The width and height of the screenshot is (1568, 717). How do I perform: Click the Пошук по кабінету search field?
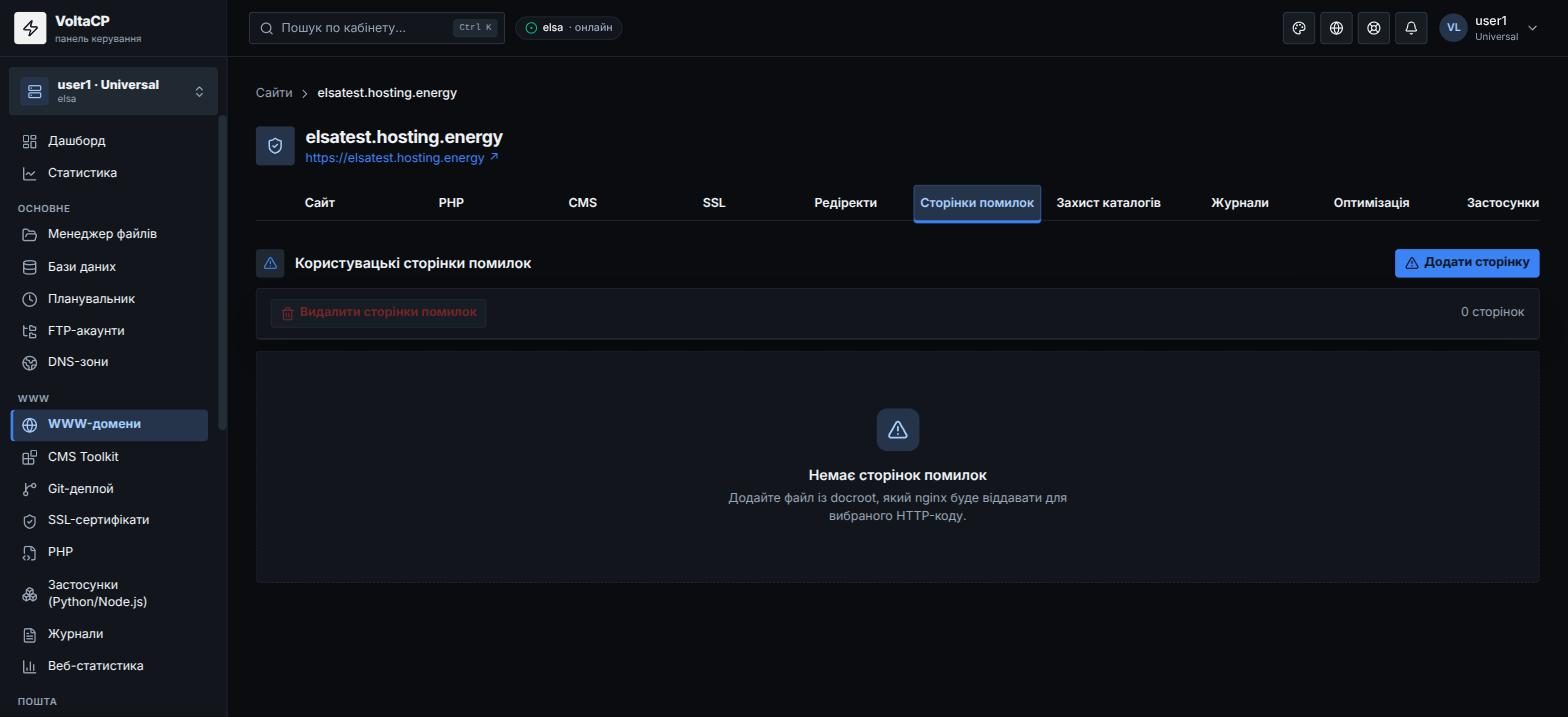tap(377, 28)
